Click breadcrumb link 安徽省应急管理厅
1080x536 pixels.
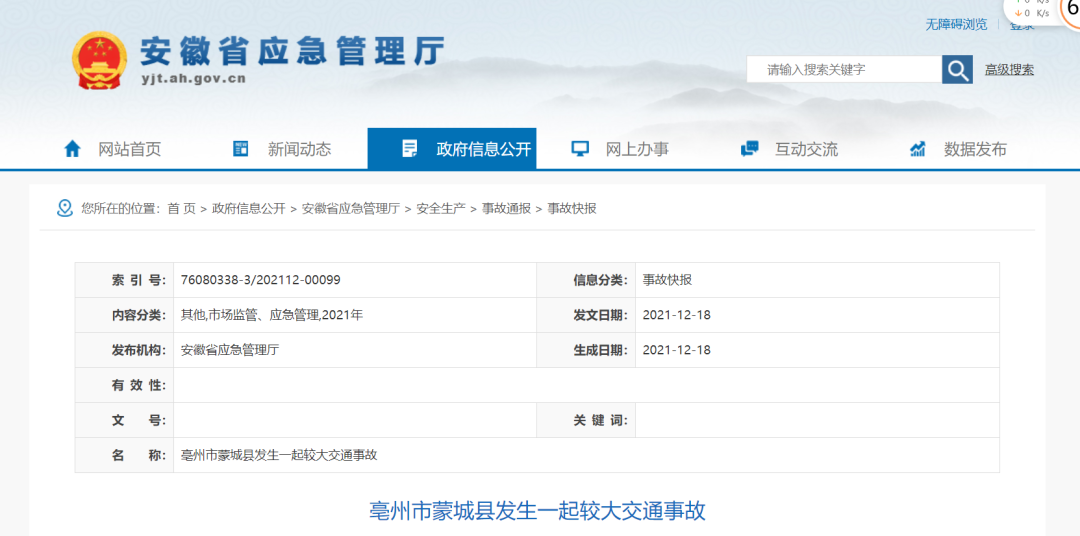point(351,209)
